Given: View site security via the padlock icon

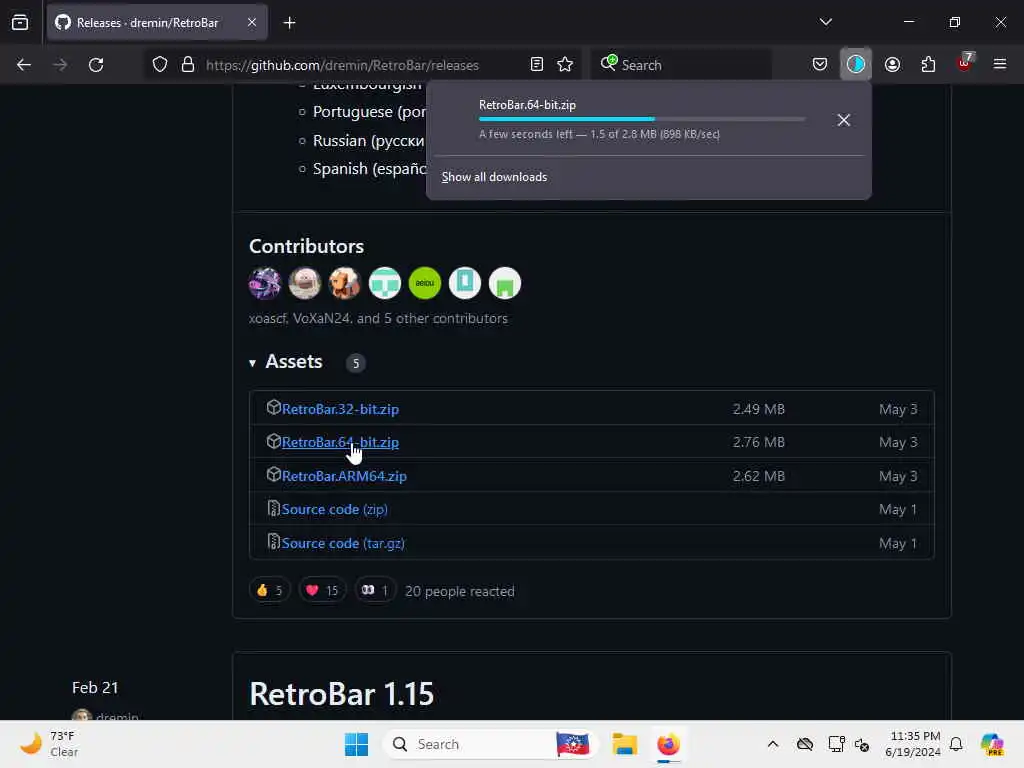Looking at the screenshot, I should tap(188, 65).
